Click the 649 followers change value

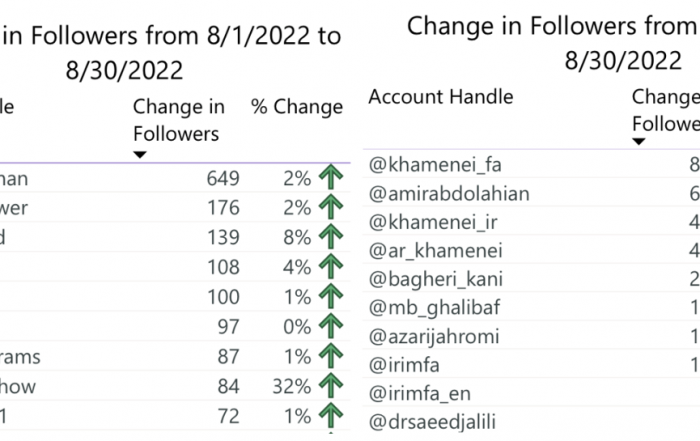(x=223, y=179)
